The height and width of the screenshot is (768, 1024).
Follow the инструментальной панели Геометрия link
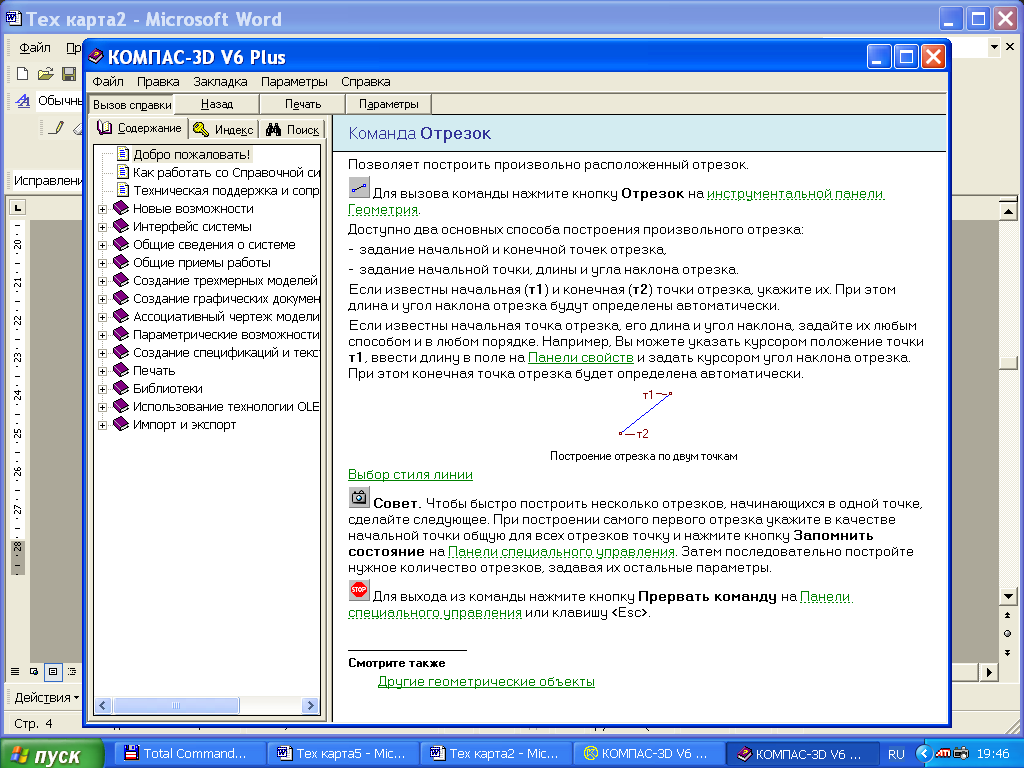pos(795,193)
